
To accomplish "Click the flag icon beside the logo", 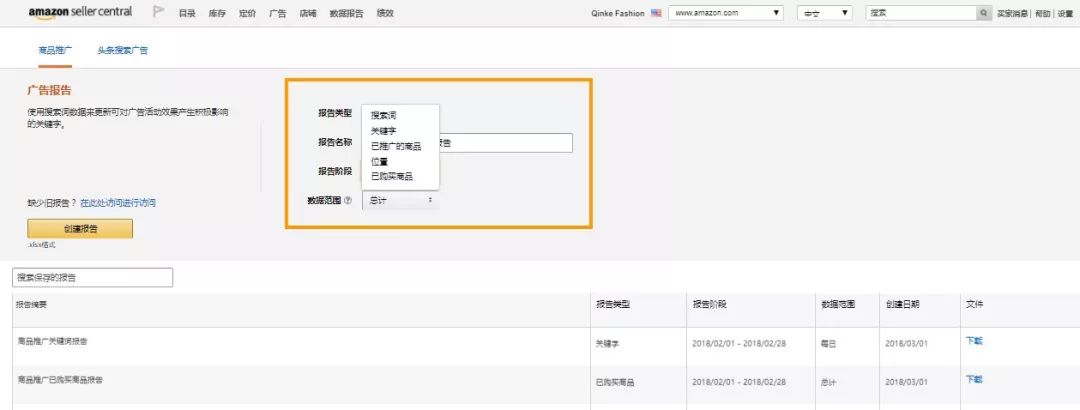I will (x=159, y=13).
